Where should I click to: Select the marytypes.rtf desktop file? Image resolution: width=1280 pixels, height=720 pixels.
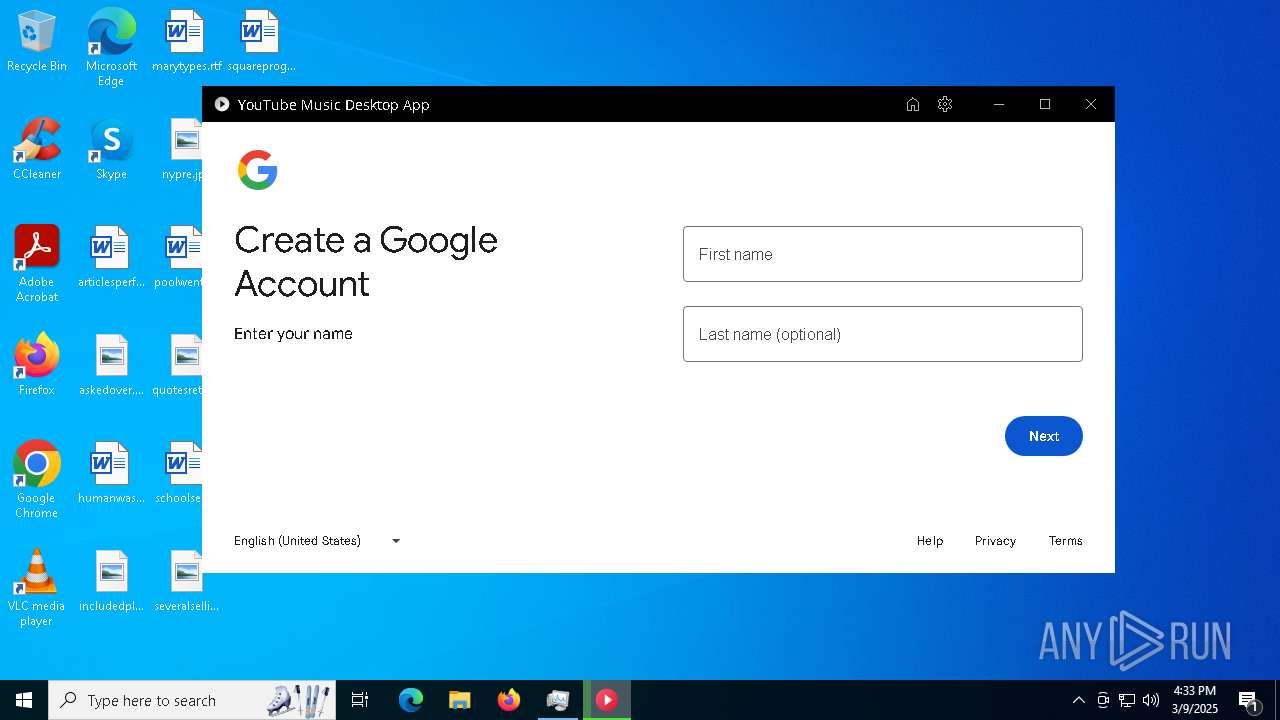185,42
